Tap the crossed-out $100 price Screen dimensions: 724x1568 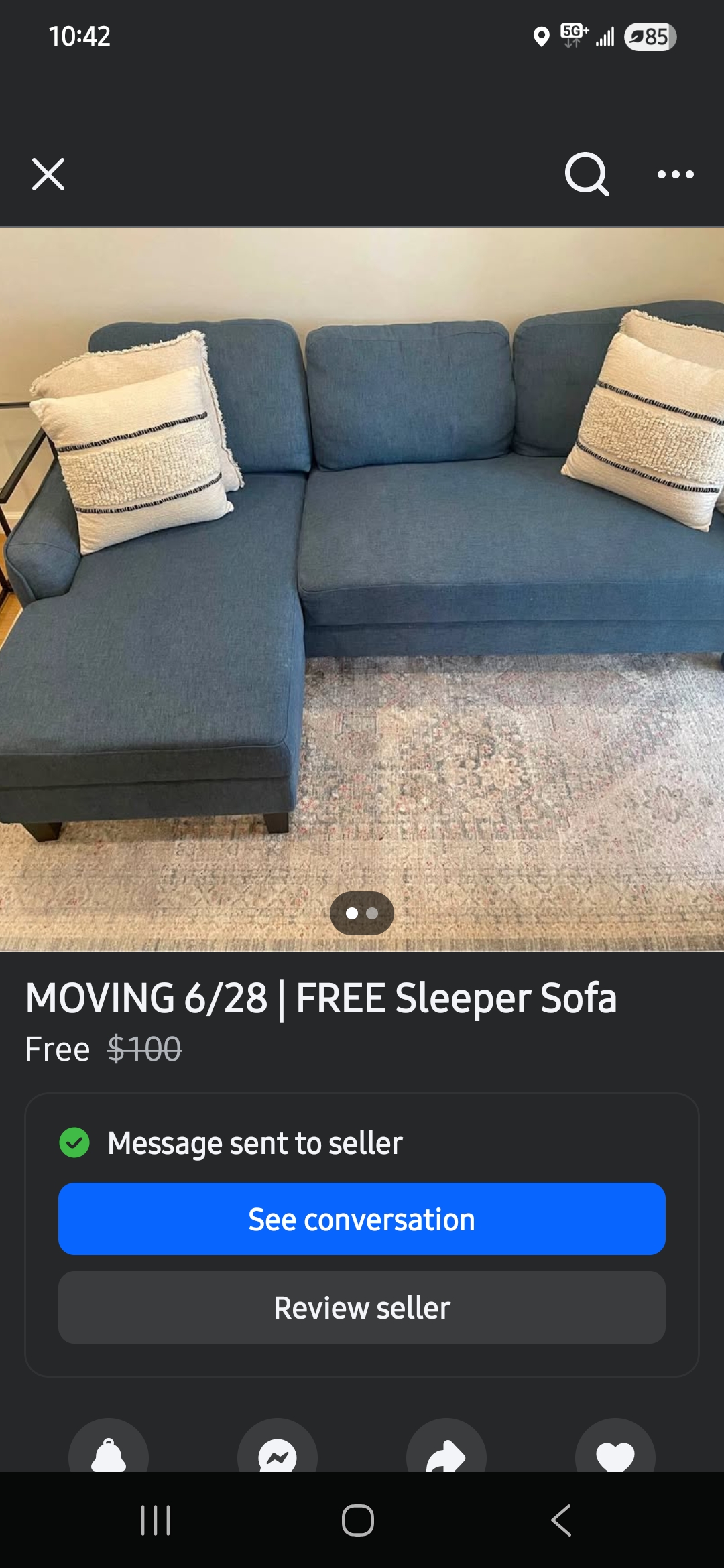(144, 1049)
